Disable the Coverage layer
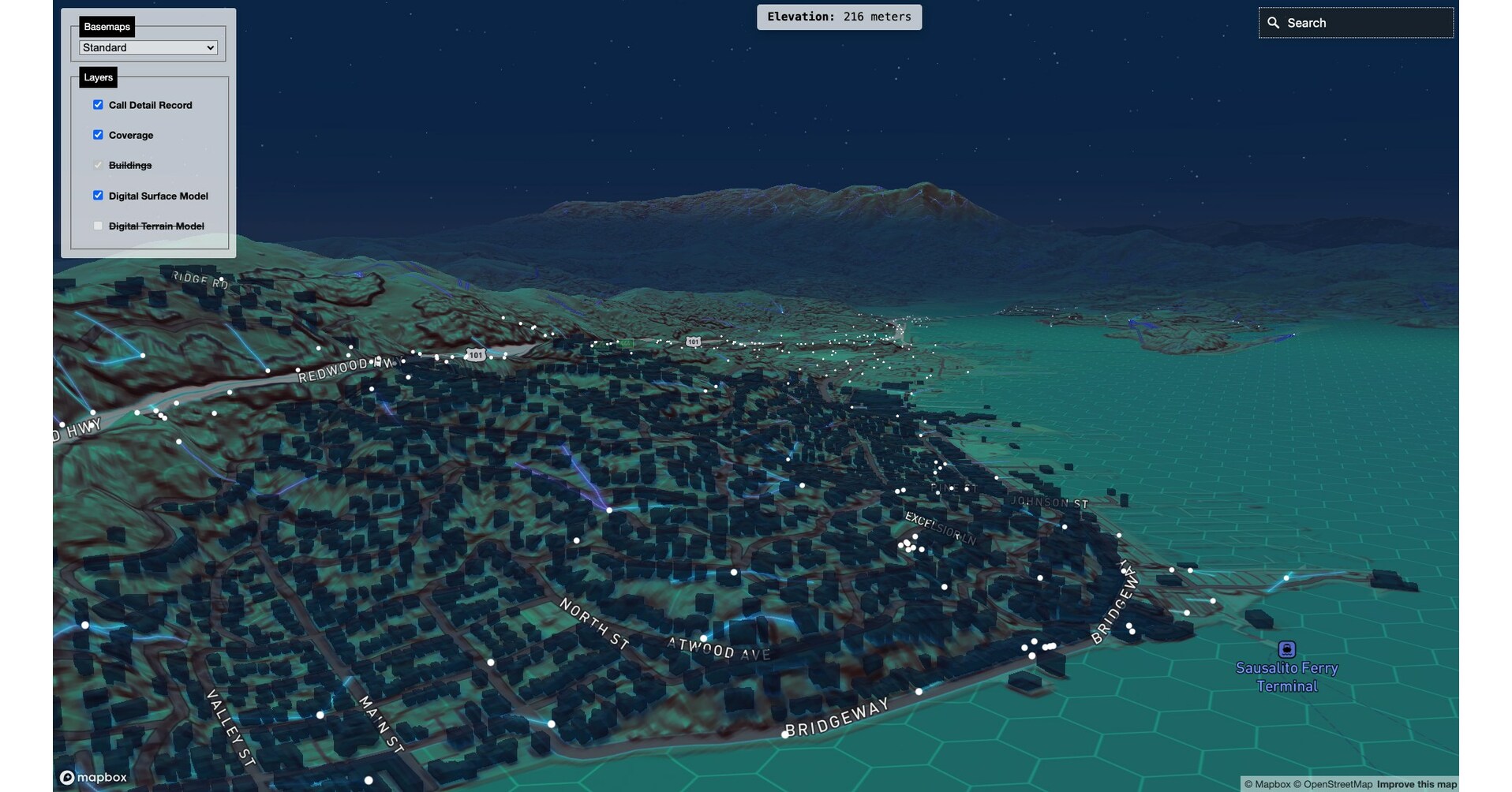Image resolution: width=1512 pixels, height=792 pixels. [98, 134]
